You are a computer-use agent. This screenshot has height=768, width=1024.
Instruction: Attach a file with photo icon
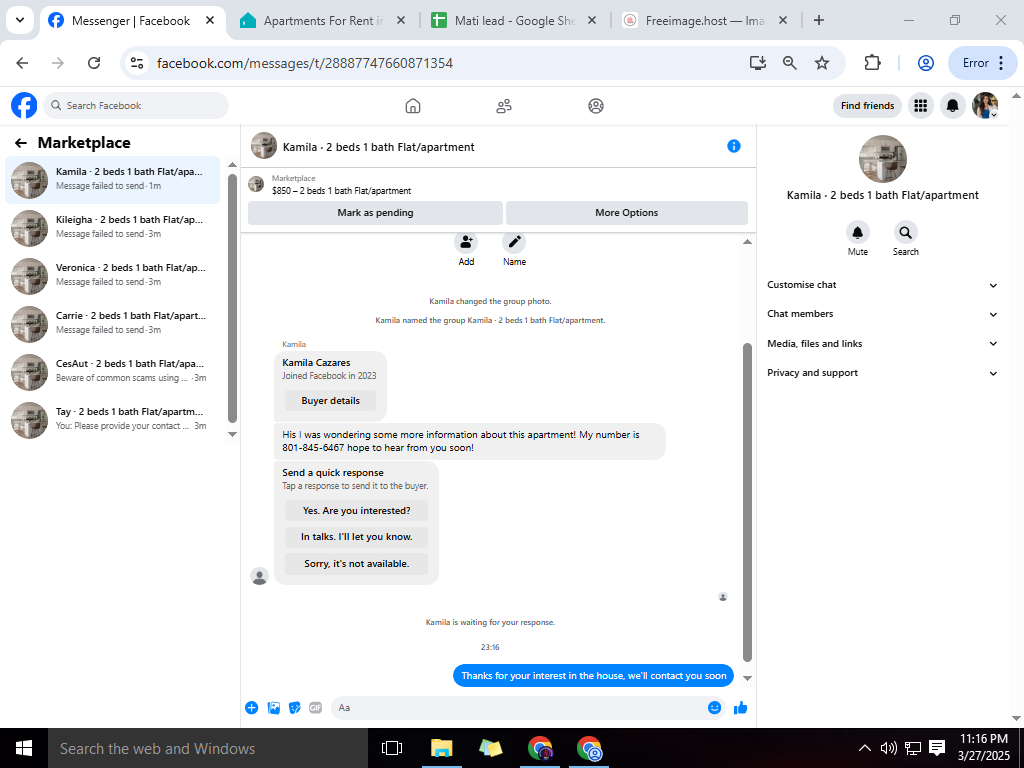[274, 708]
